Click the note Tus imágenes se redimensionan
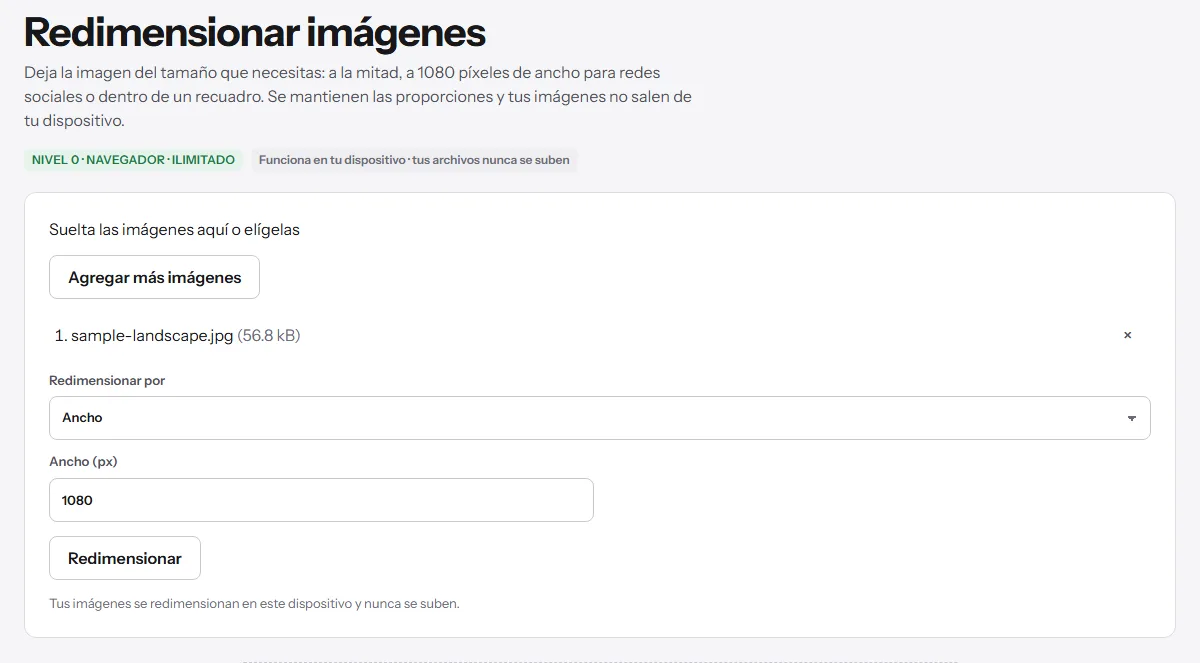The image size is (1200, 663). tap(254, 604)
